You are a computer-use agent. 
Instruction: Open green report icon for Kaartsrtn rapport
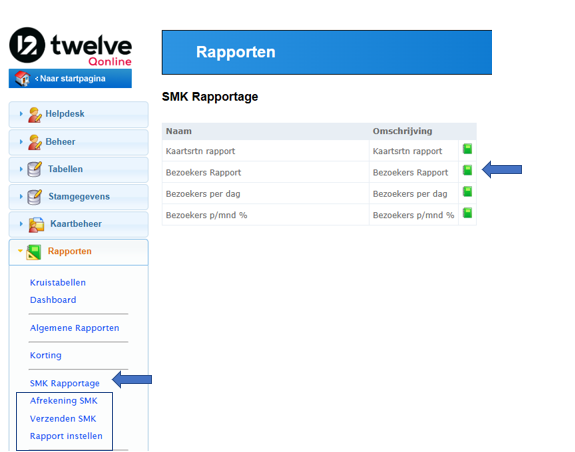click(467, 149)
